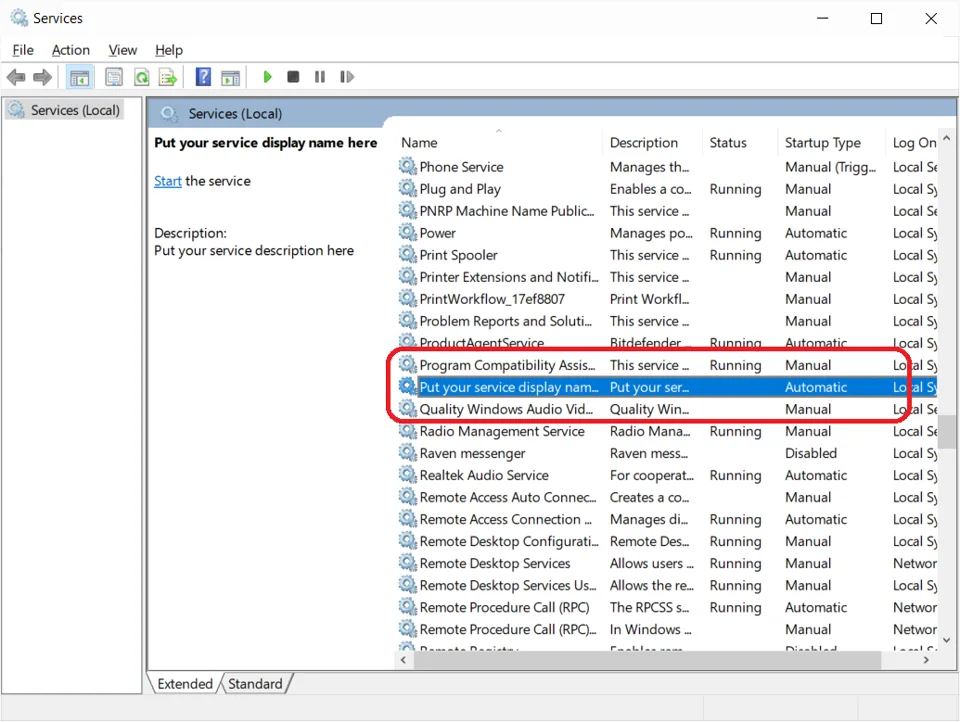Click the Stop Service square icon
Screen dimensions: 960x722
tap(293, 77)
